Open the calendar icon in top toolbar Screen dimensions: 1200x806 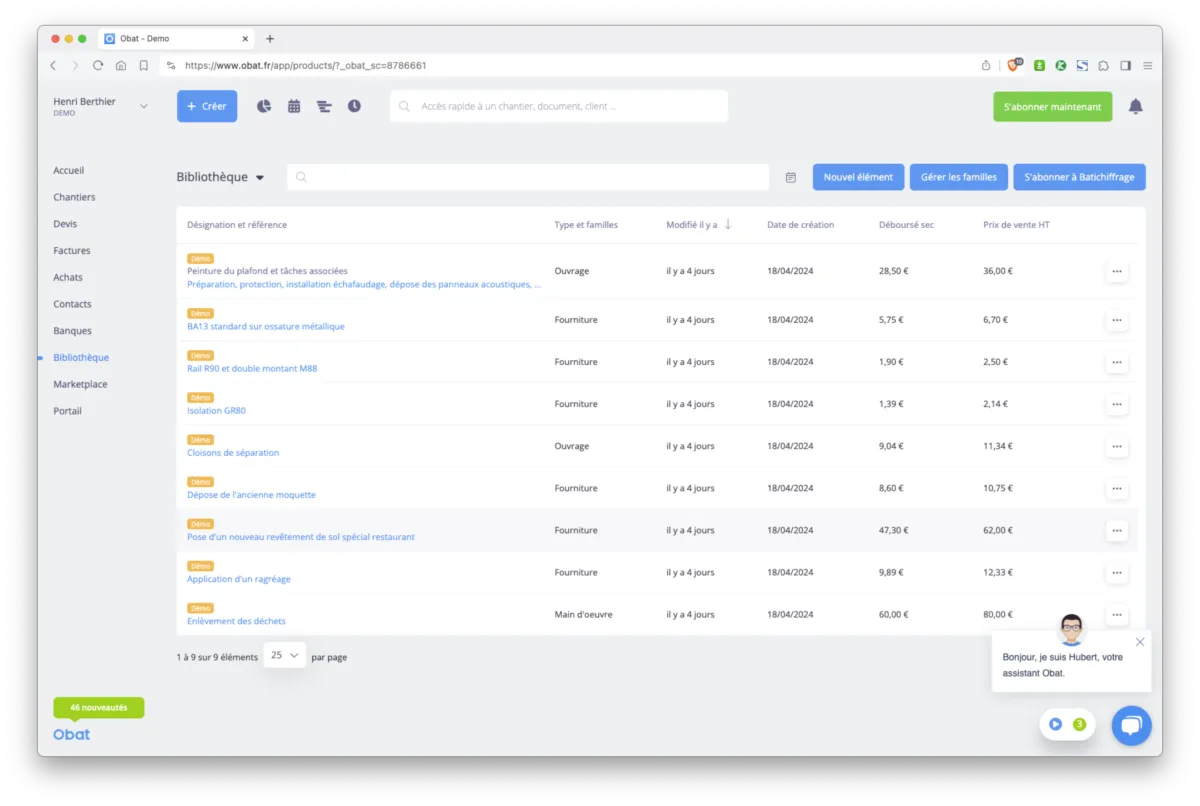click(294, 106)
